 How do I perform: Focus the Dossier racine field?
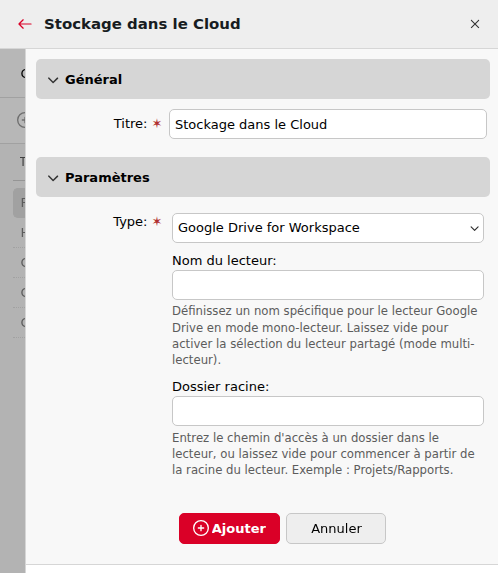coord(328,411)
